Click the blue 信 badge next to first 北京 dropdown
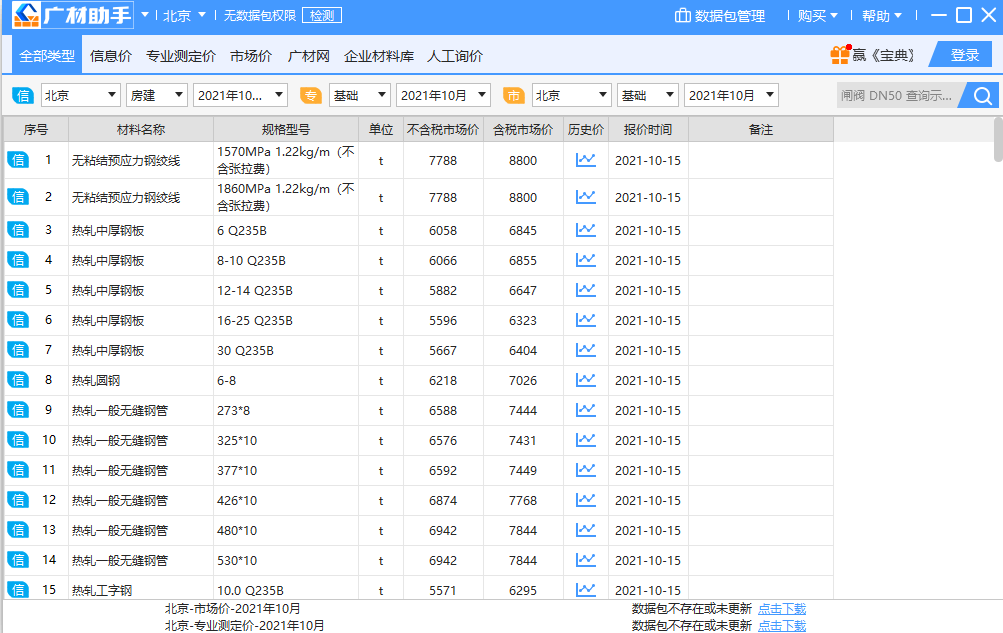Screen dimensions: 1003x633 (22, 95)
